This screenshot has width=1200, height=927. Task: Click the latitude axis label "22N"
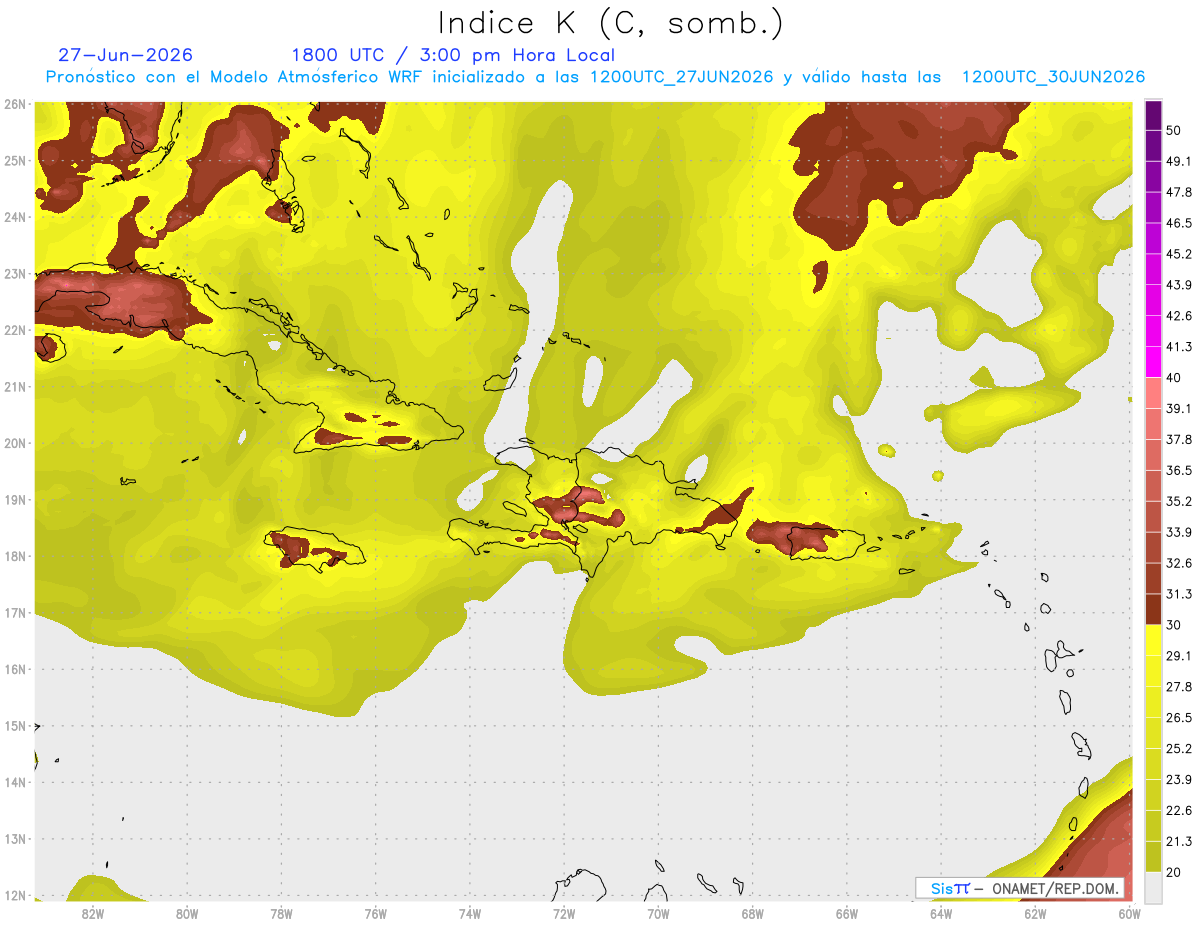click(15, 329)
